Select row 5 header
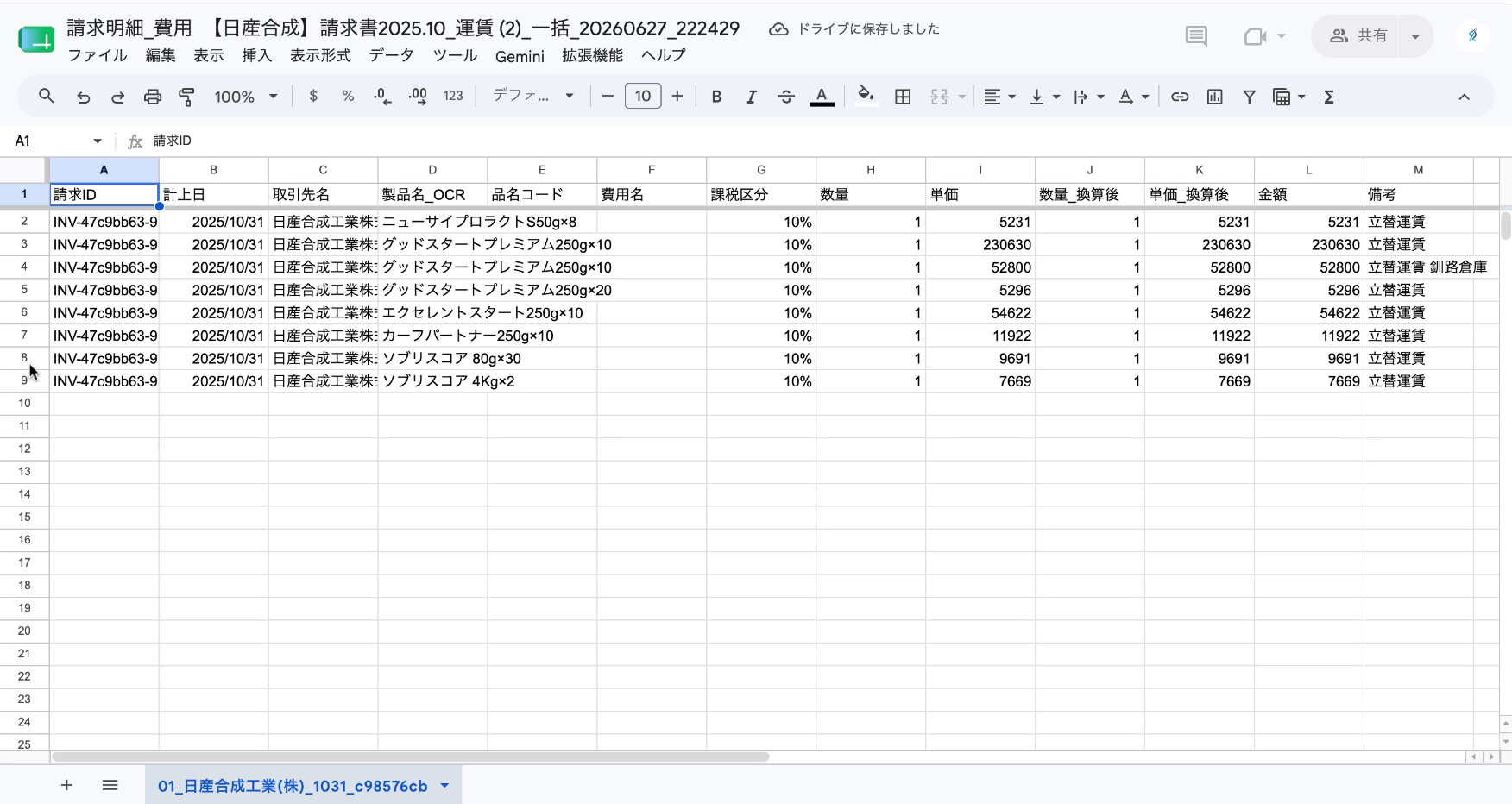This screenshot has height=804, width=1512. click(x=24, y=290)
